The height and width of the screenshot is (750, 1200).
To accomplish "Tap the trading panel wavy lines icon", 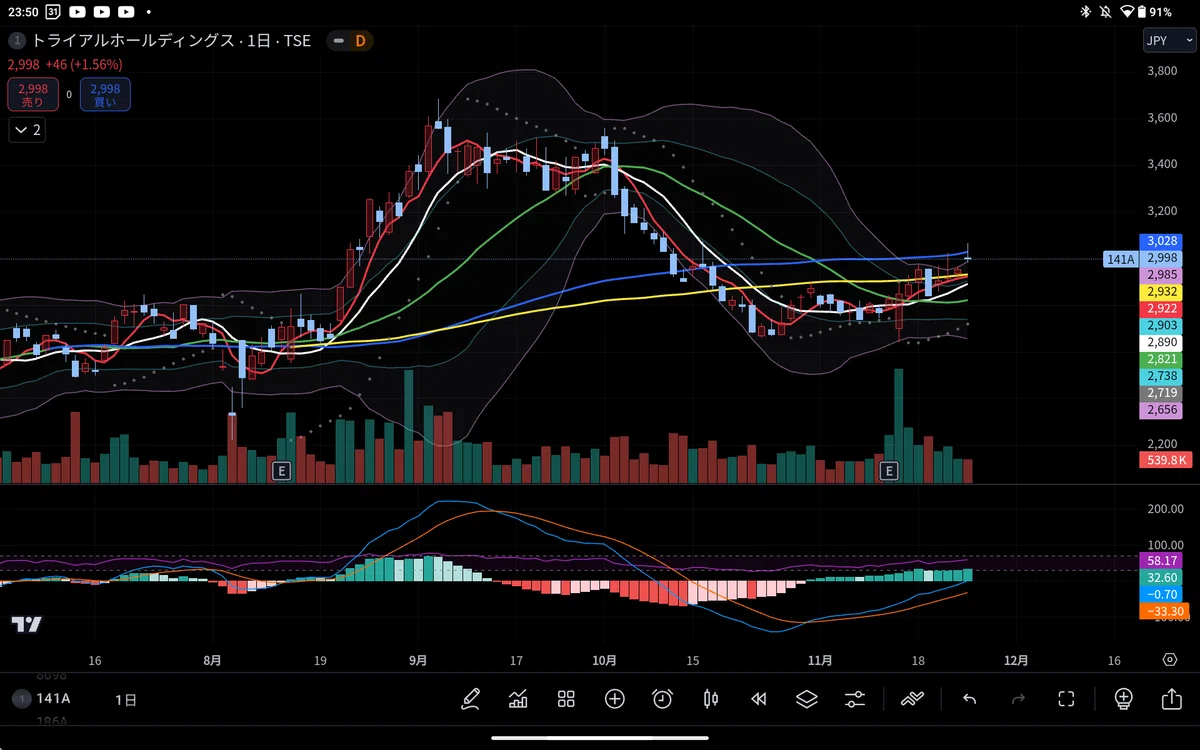I will coord(912,699).
